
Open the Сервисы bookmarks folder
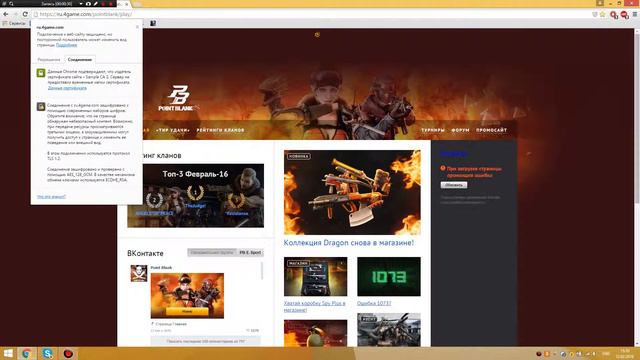[x=14, y=23]
